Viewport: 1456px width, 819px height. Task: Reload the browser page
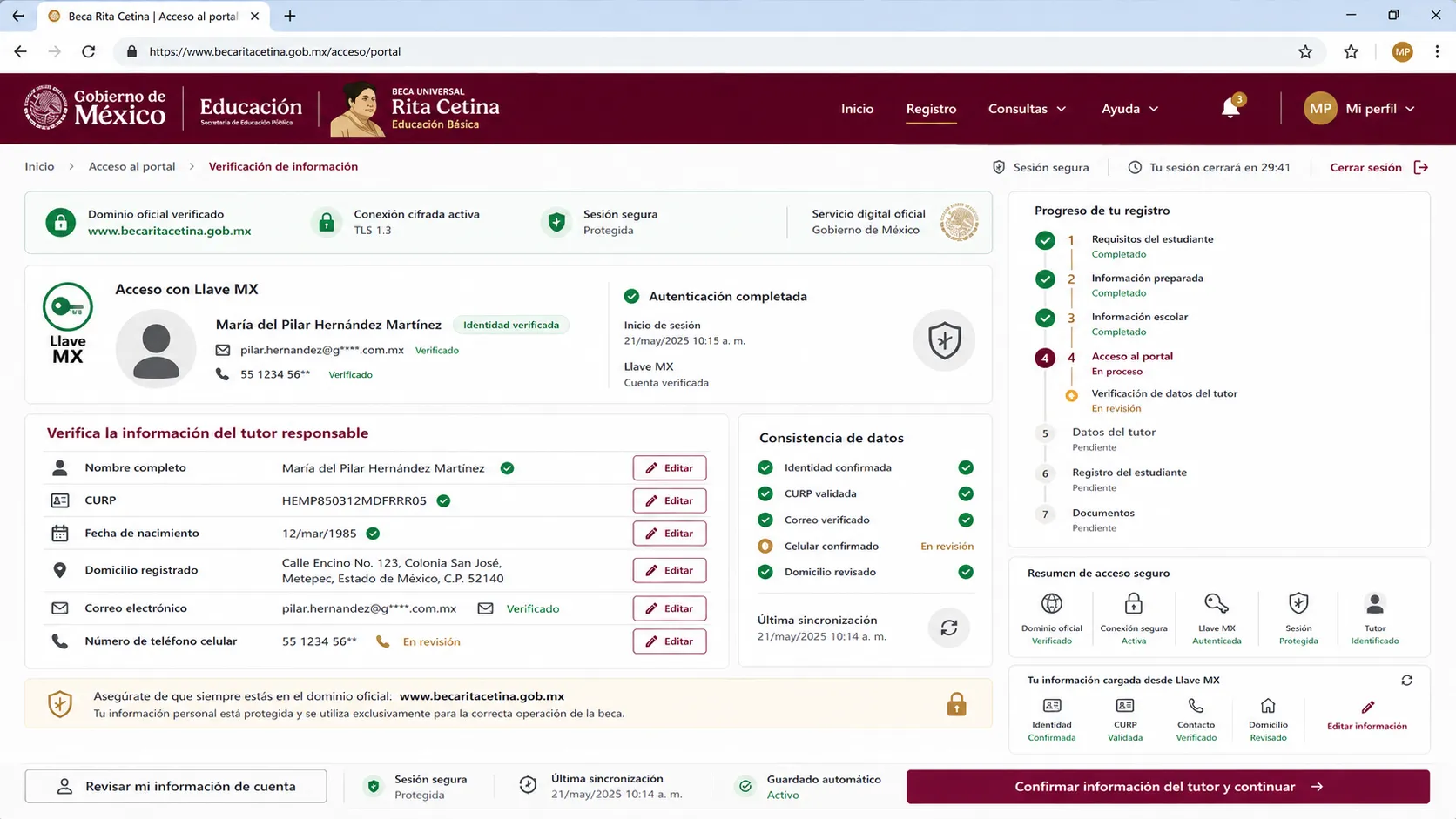(88, 51)
